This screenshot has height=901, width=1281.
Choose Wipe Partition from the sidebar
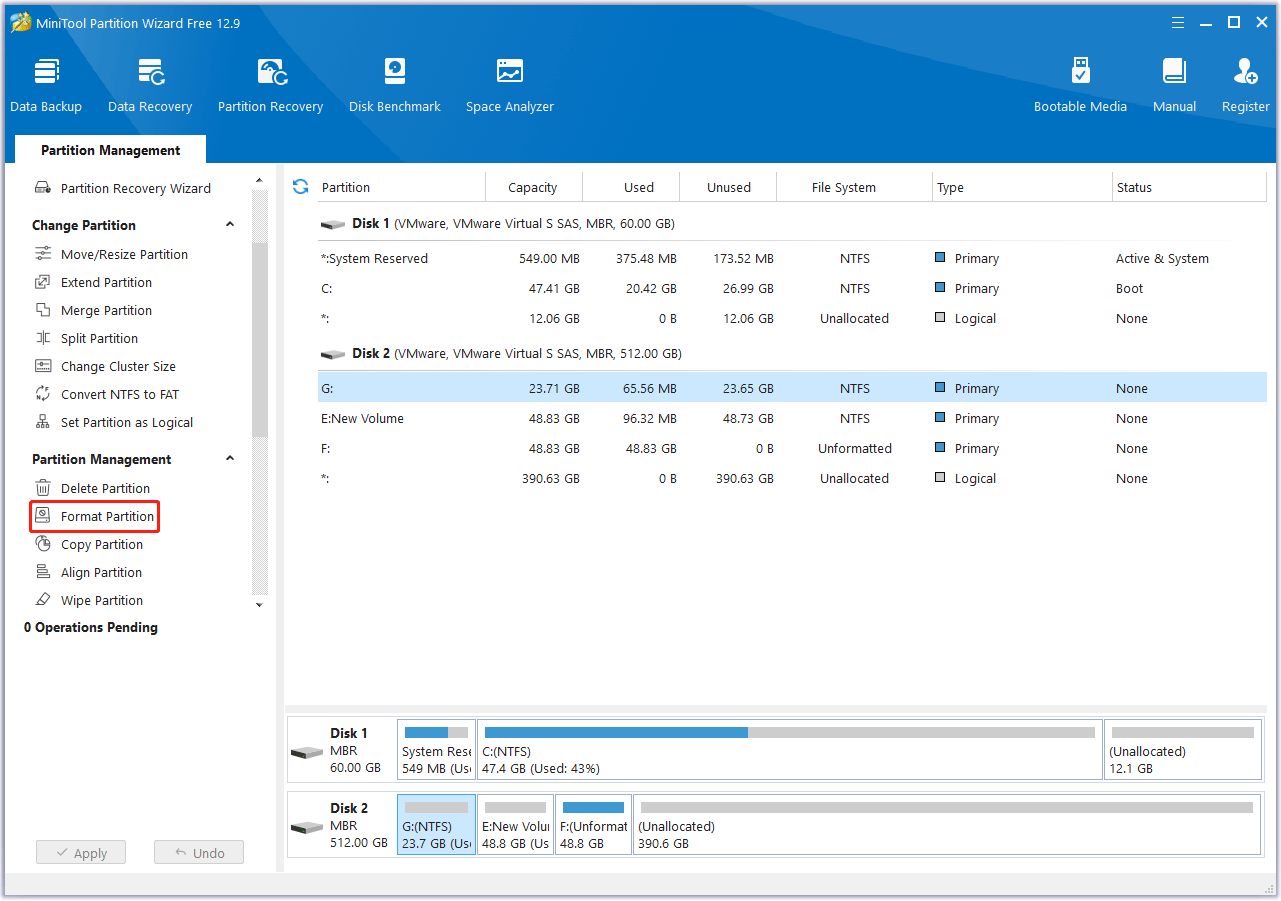click(101, 601)
